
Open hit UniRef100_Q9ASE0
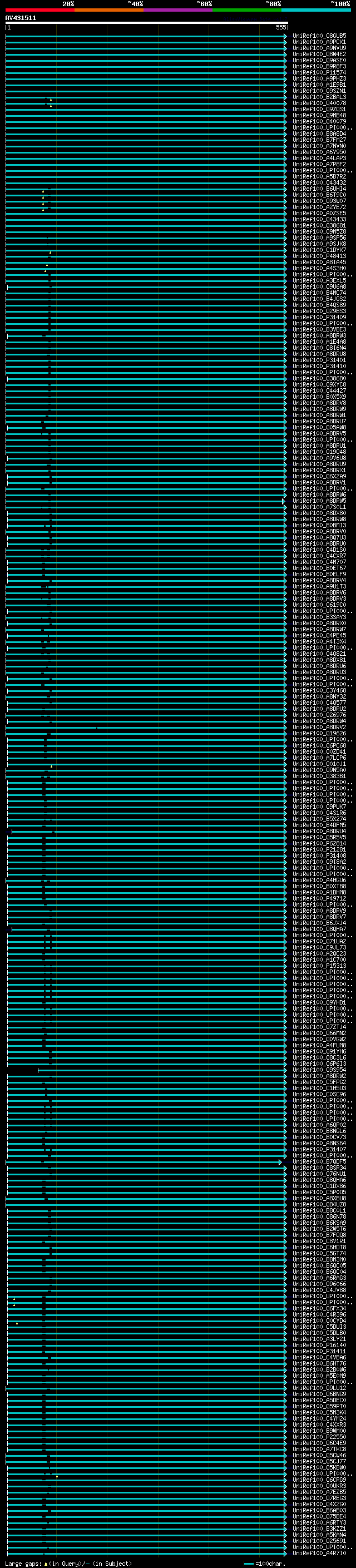pyautogui.click(x=319, y=60)
